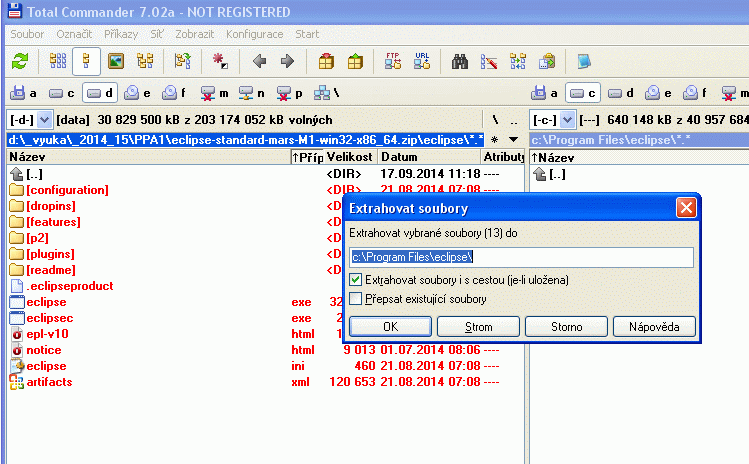Click the Refresh (reread source) toolbar icon
749x464 pixels.
[20, 61]
